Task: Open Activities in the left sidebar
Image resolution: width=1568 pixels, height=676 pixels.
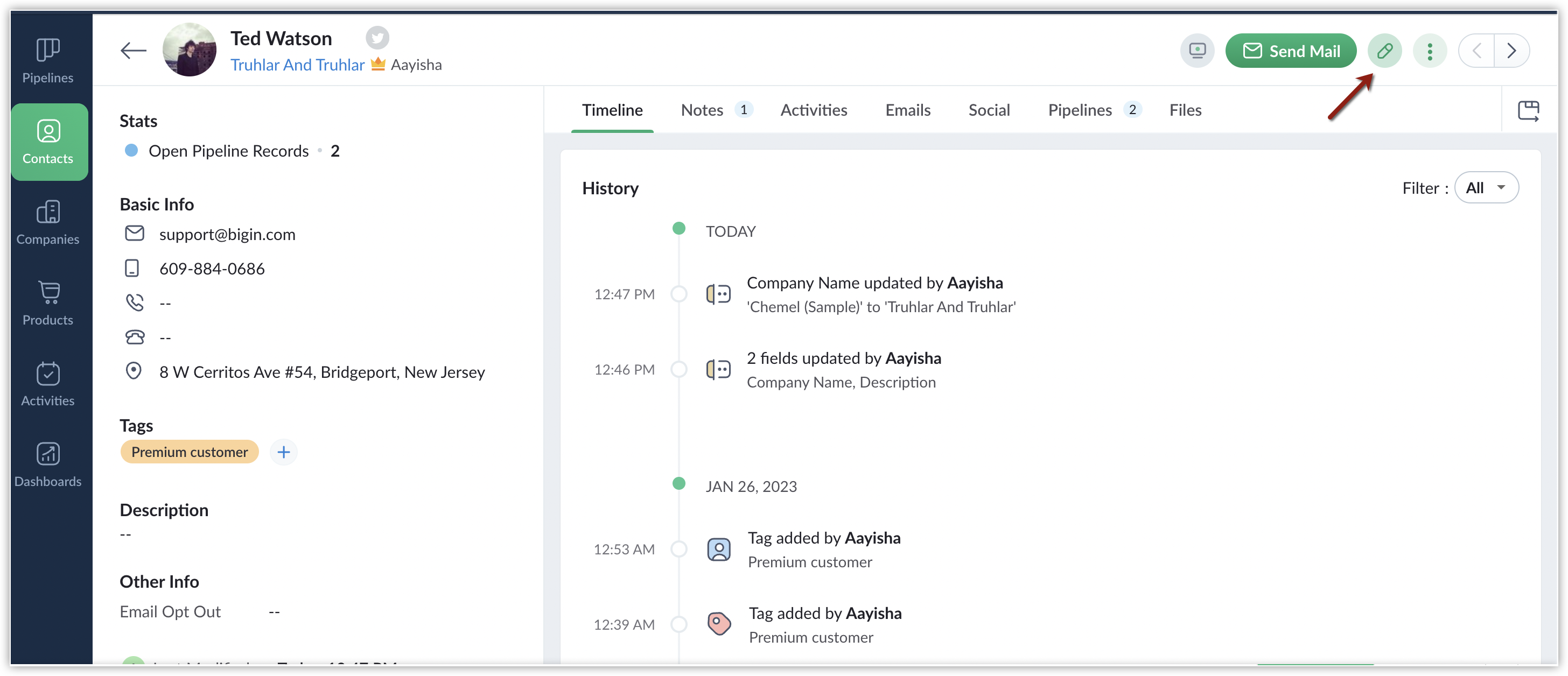Action: [47, 384]
